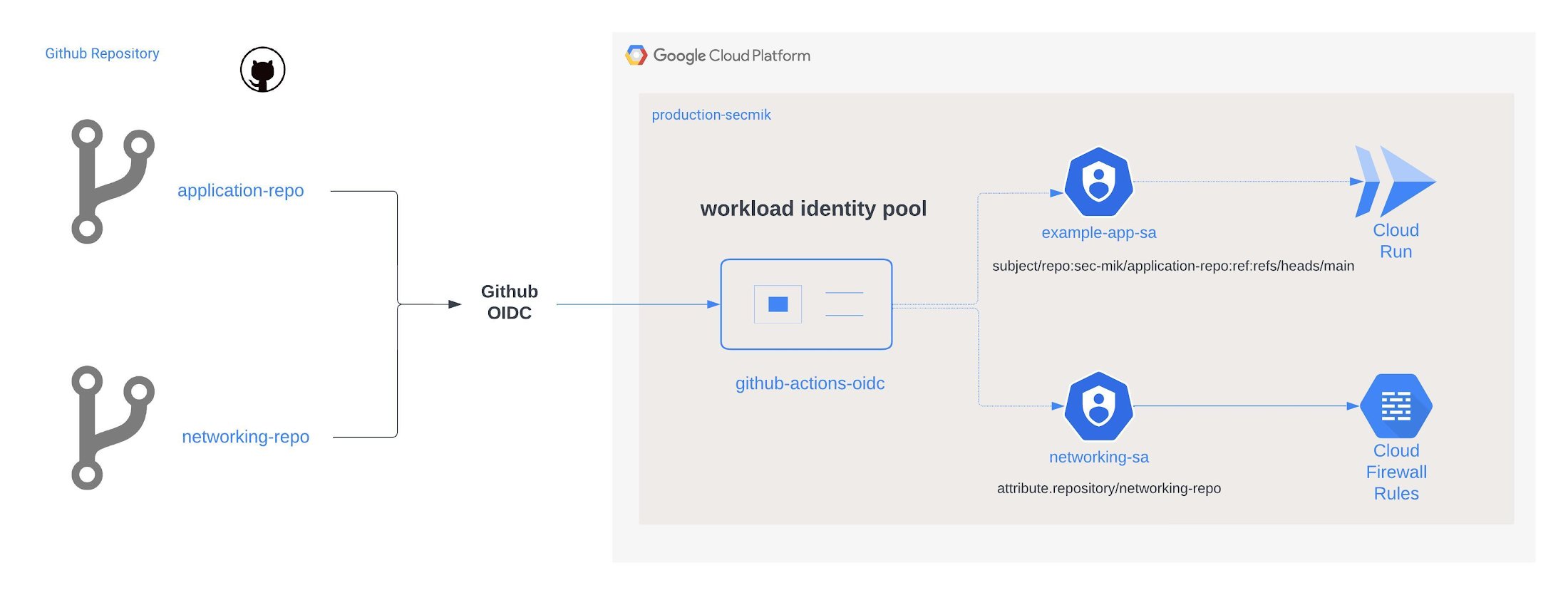Viewport: 1568px width, 595px height.
Task: Click the 'Github Repository' label
Action: point(102,53)
